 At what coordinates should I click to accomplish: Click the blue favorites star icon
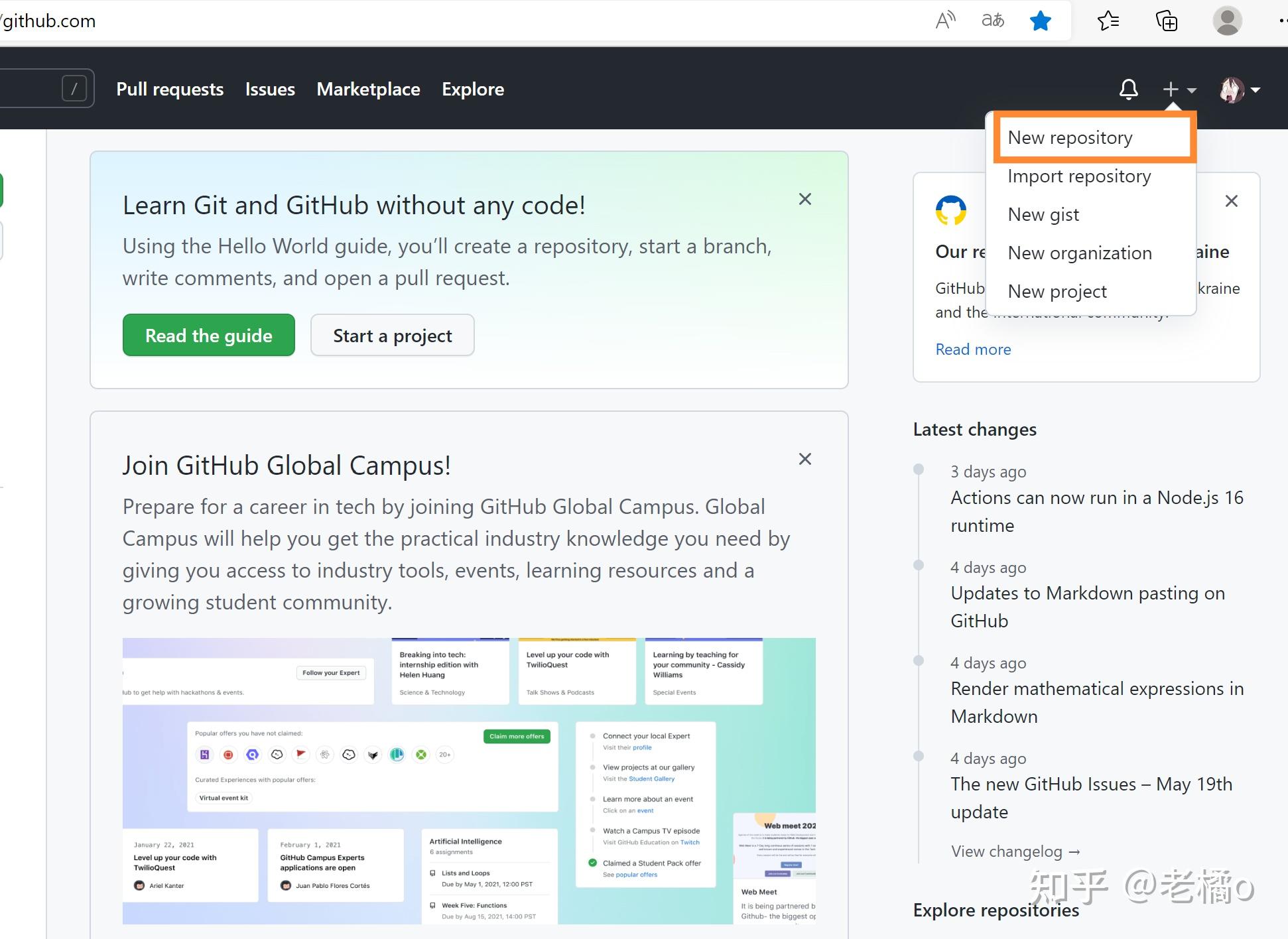coord(1040,21)
